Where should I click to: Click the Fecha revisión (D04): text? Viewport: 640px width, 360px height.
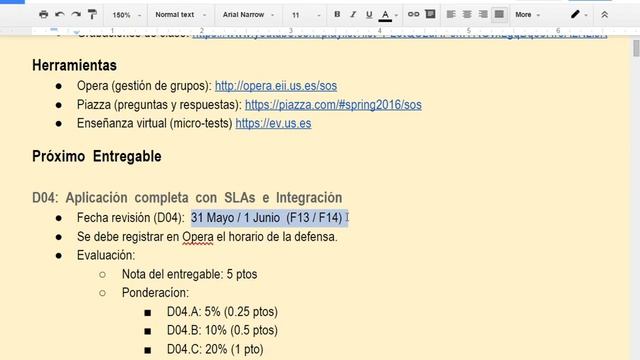tap(131, 218)
